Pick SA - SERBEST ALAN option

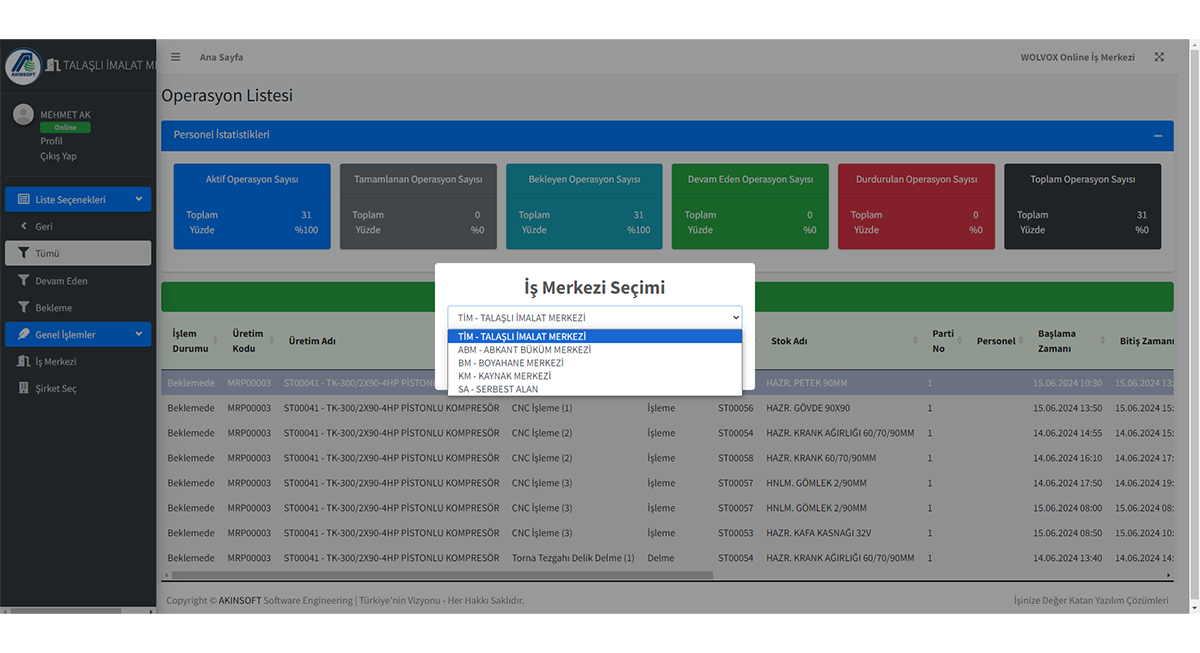tap(498, 389)
